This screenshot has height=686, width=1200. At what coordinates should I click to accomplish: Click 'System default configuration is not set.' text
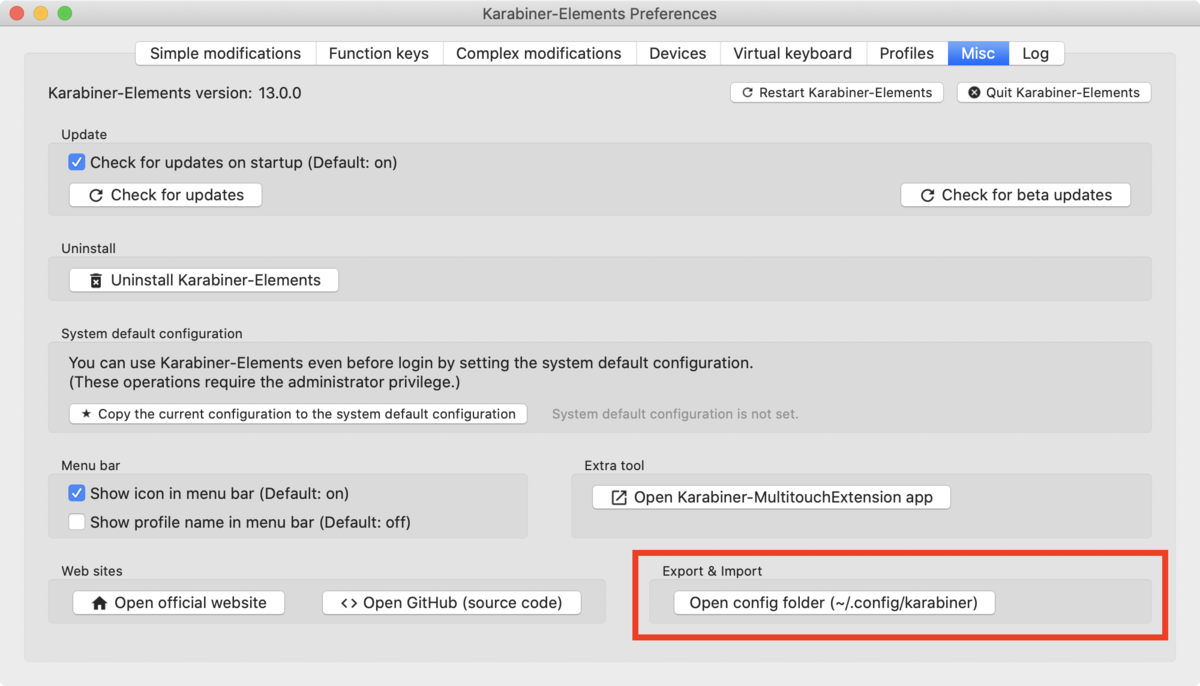pyautogui.click(x=675, y=414)
